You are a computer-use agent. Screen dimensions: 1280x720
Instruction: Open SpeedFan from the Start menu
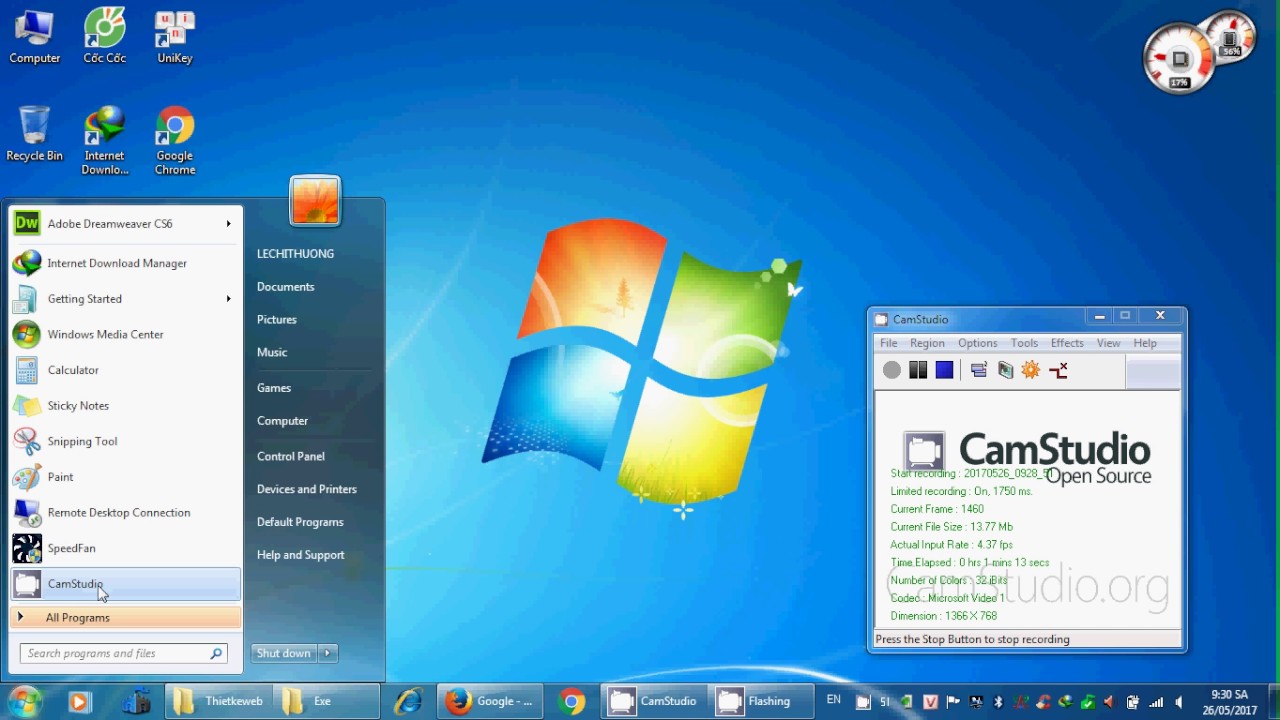pos(125,548)
